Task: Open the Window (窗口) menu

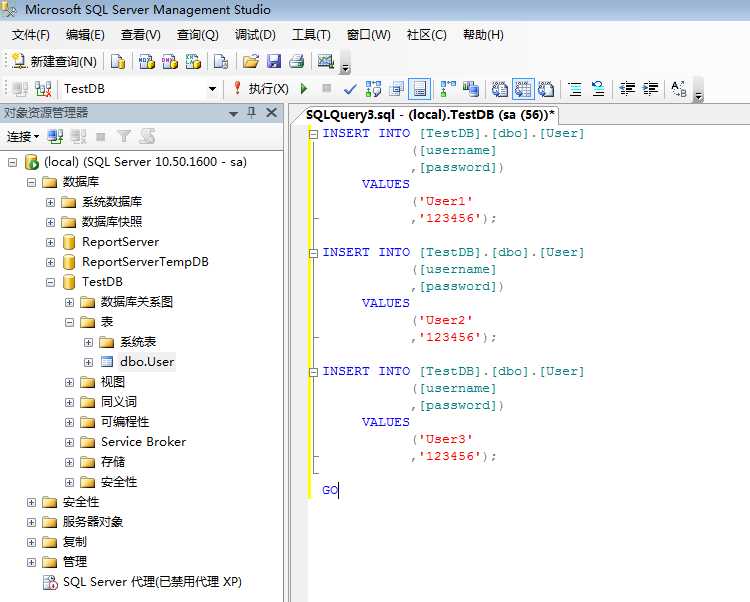Action: 368,35
